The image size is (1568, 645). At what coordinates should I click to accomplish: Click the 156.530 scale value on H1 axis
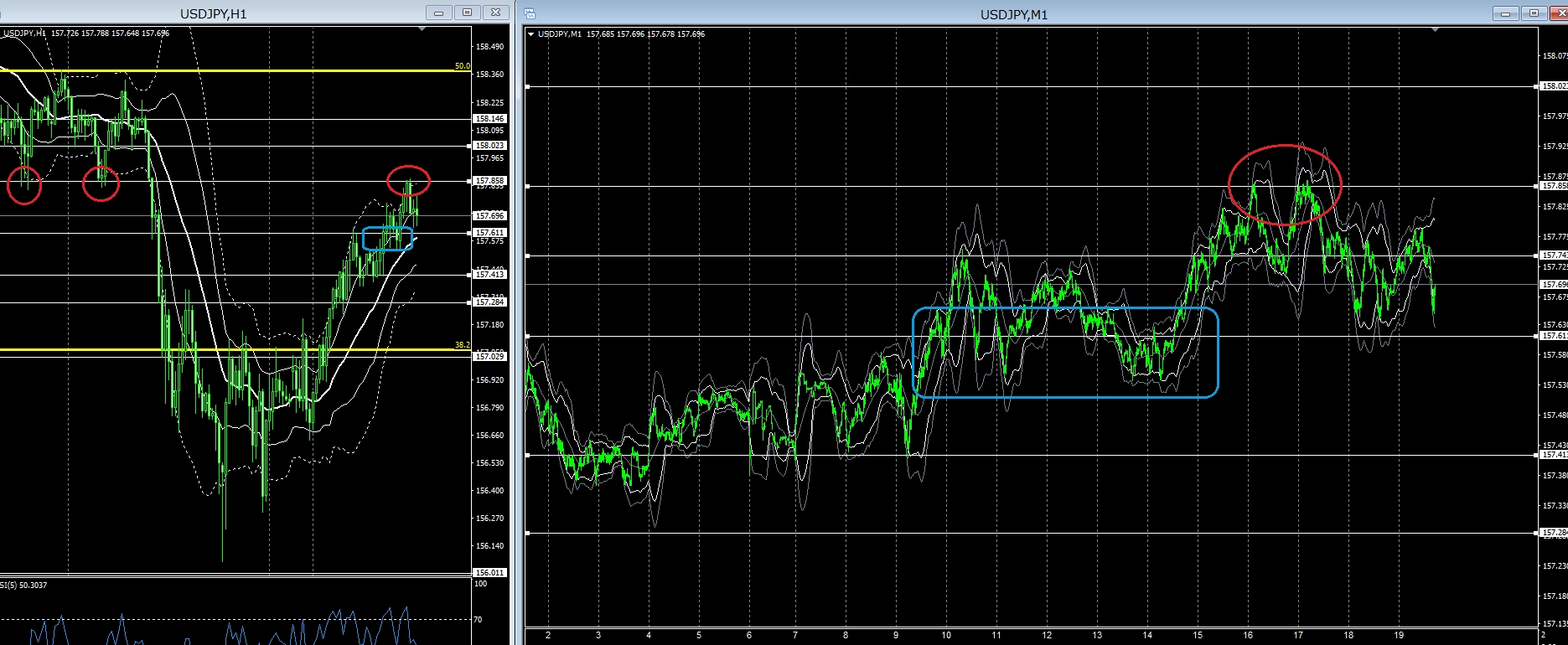coord(490,463)
